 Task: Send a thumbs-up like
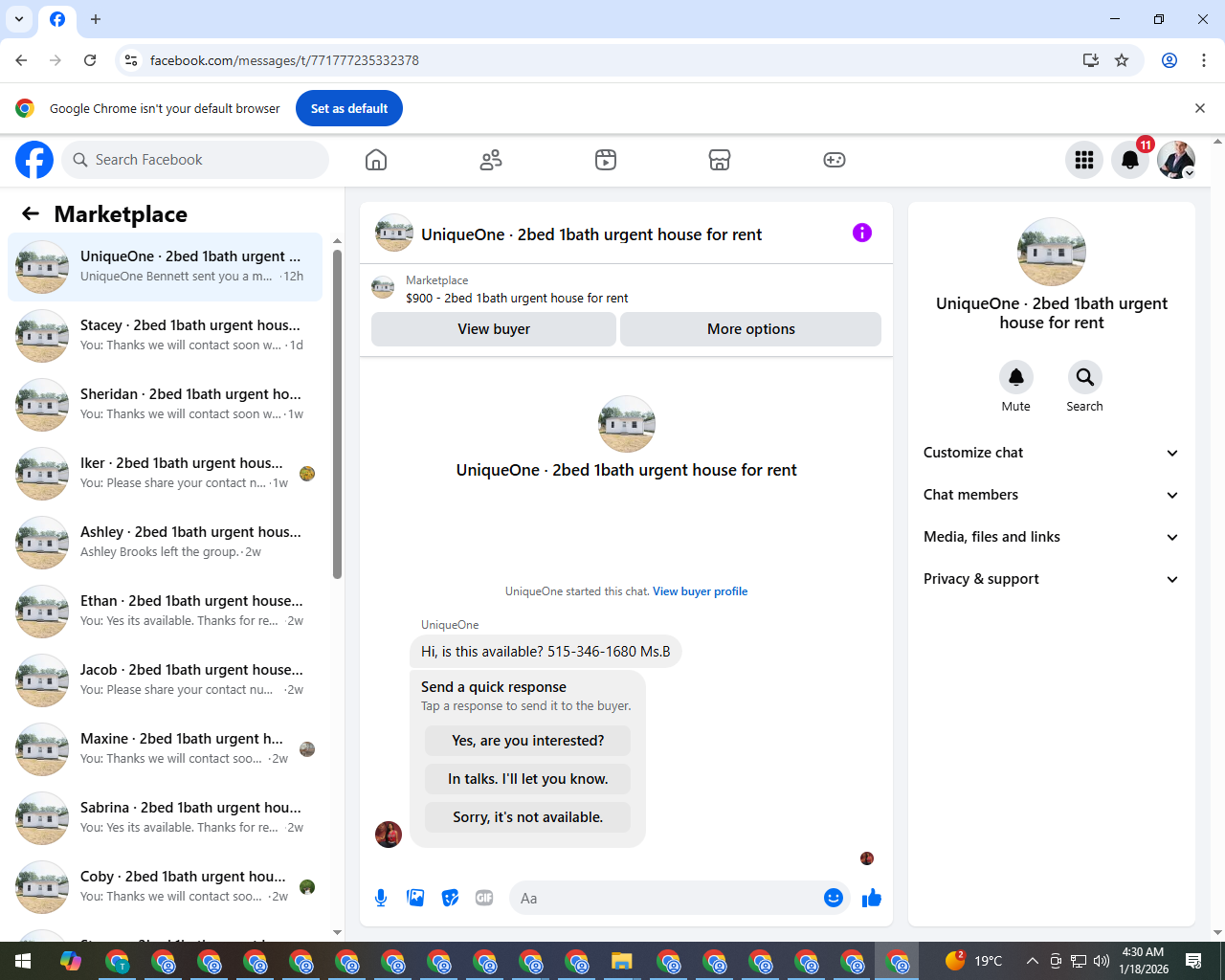point(871,898)
